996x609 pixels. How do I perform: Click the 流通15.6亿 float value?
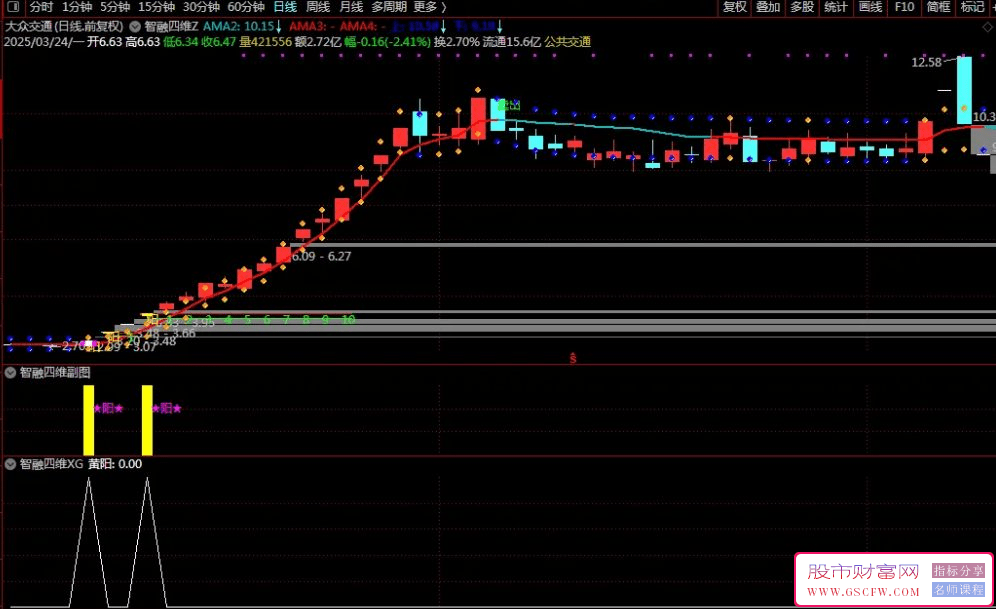coord(512,42)
